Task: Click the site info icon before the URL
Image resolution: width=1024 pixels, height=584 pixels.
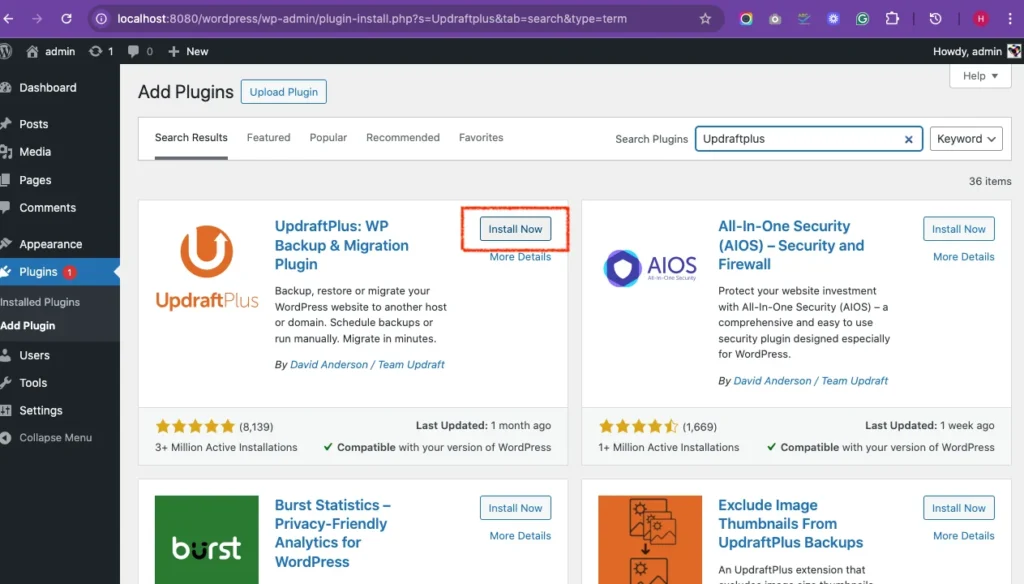Action: pyautogui.click(x=101, y=17)
